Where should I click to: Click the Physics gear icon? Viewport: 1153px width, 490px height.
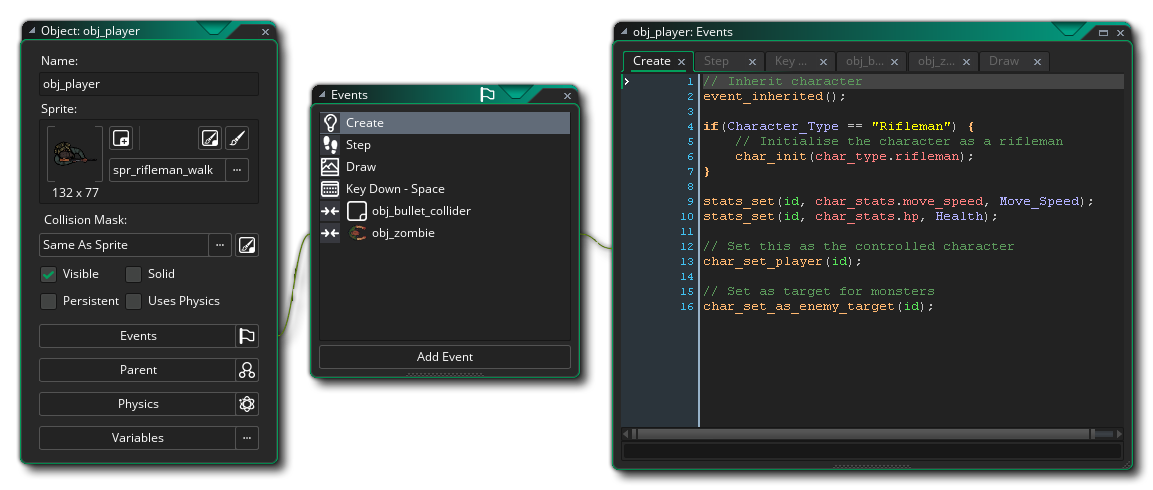point(247,404)
